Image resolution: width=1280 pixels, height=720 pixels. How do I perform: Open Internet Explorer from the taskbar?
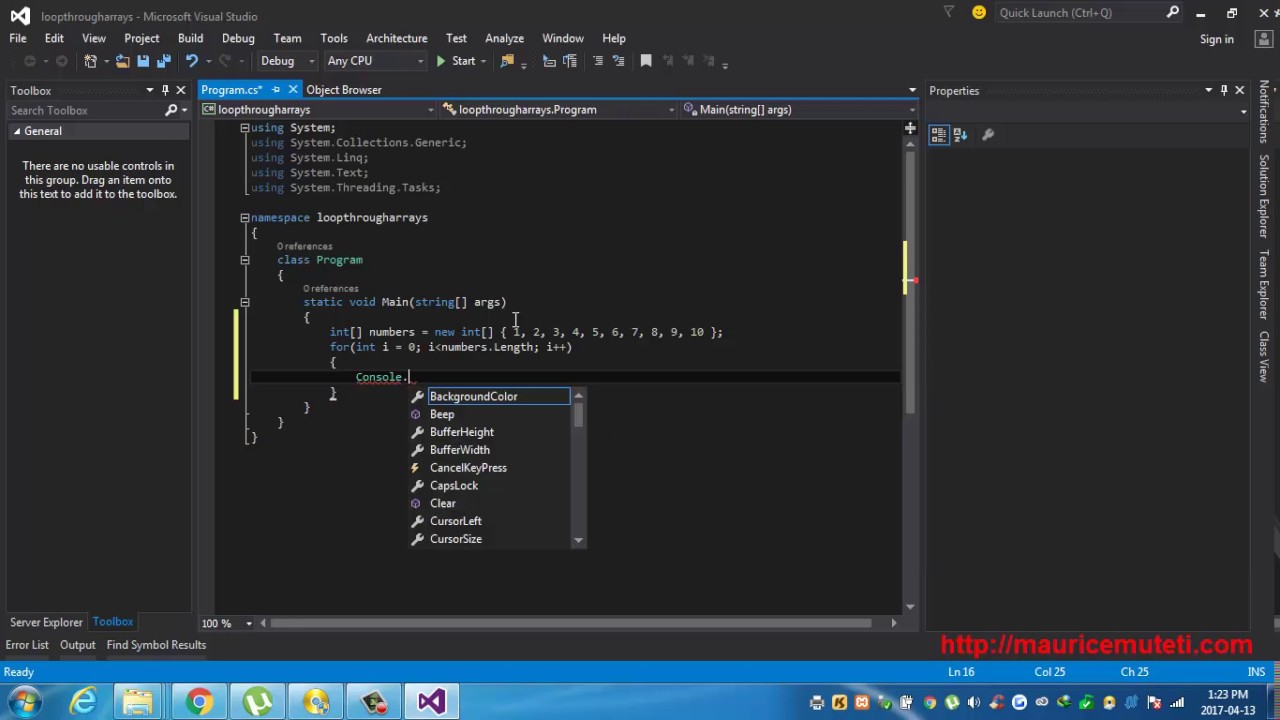(x=83, y=701)
